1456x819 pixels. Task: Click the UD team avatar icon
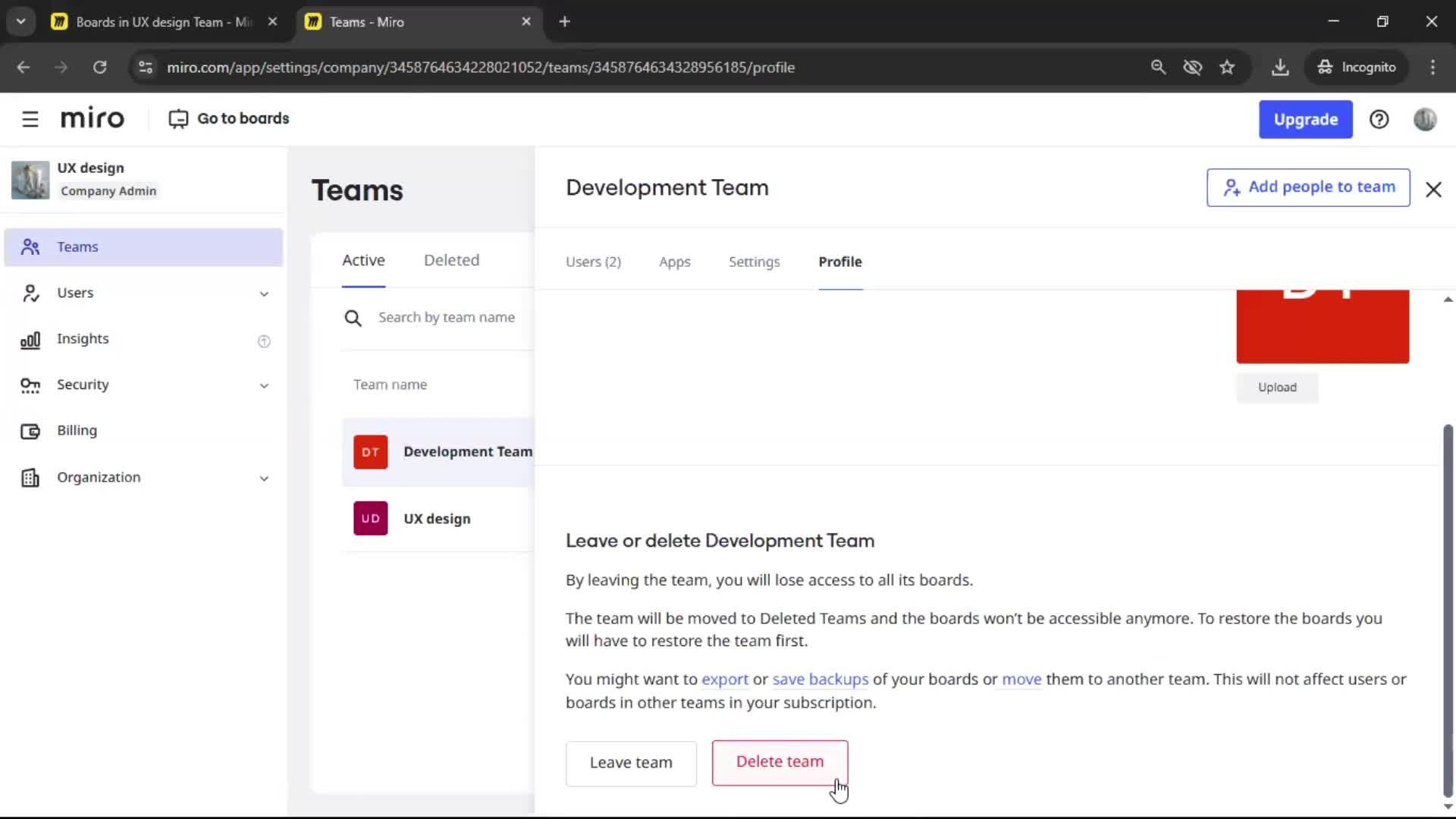pyautogui.click(x=370, y=519)
